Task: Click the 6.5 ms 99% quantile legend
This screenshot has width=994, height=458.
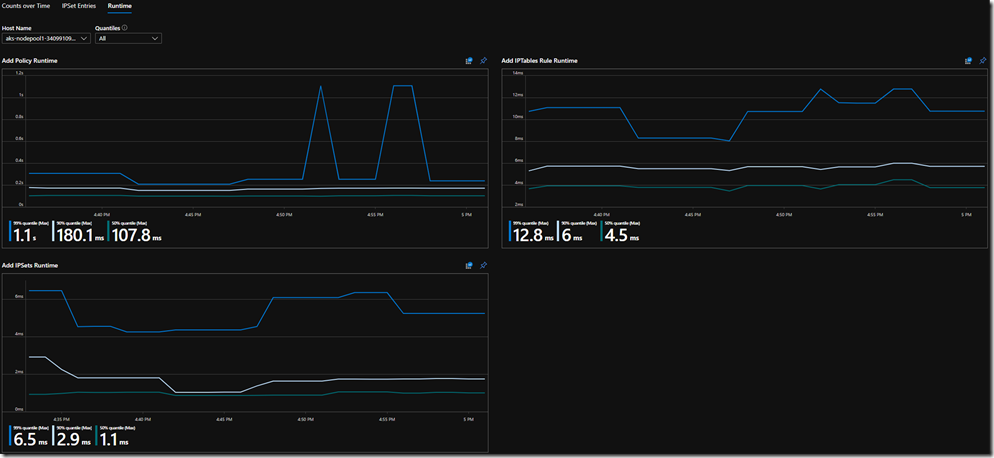Action: pyautogui.click(x=29, y=436)
